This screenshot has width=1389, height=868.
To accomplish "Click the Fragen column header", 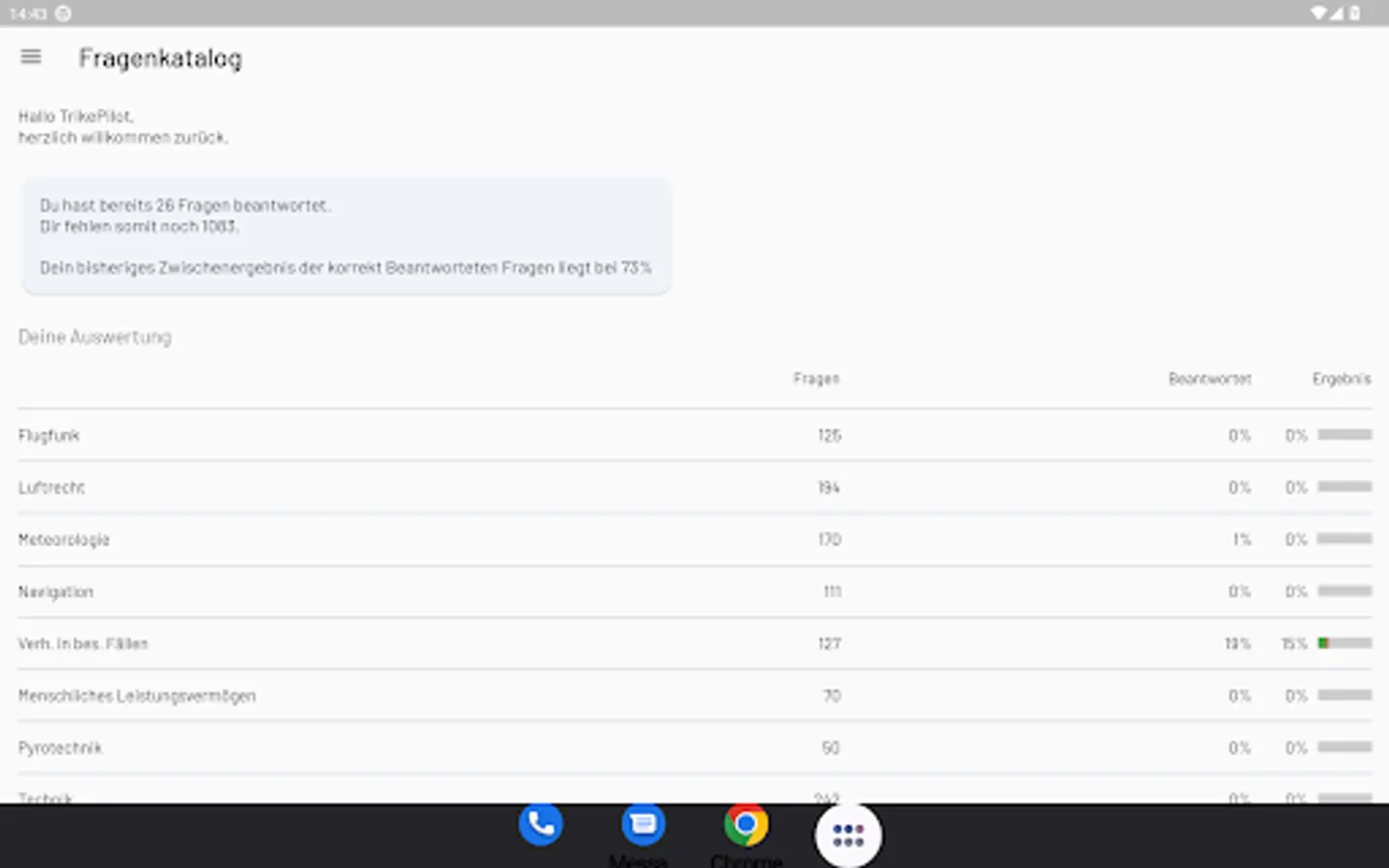I will [816, 379].
